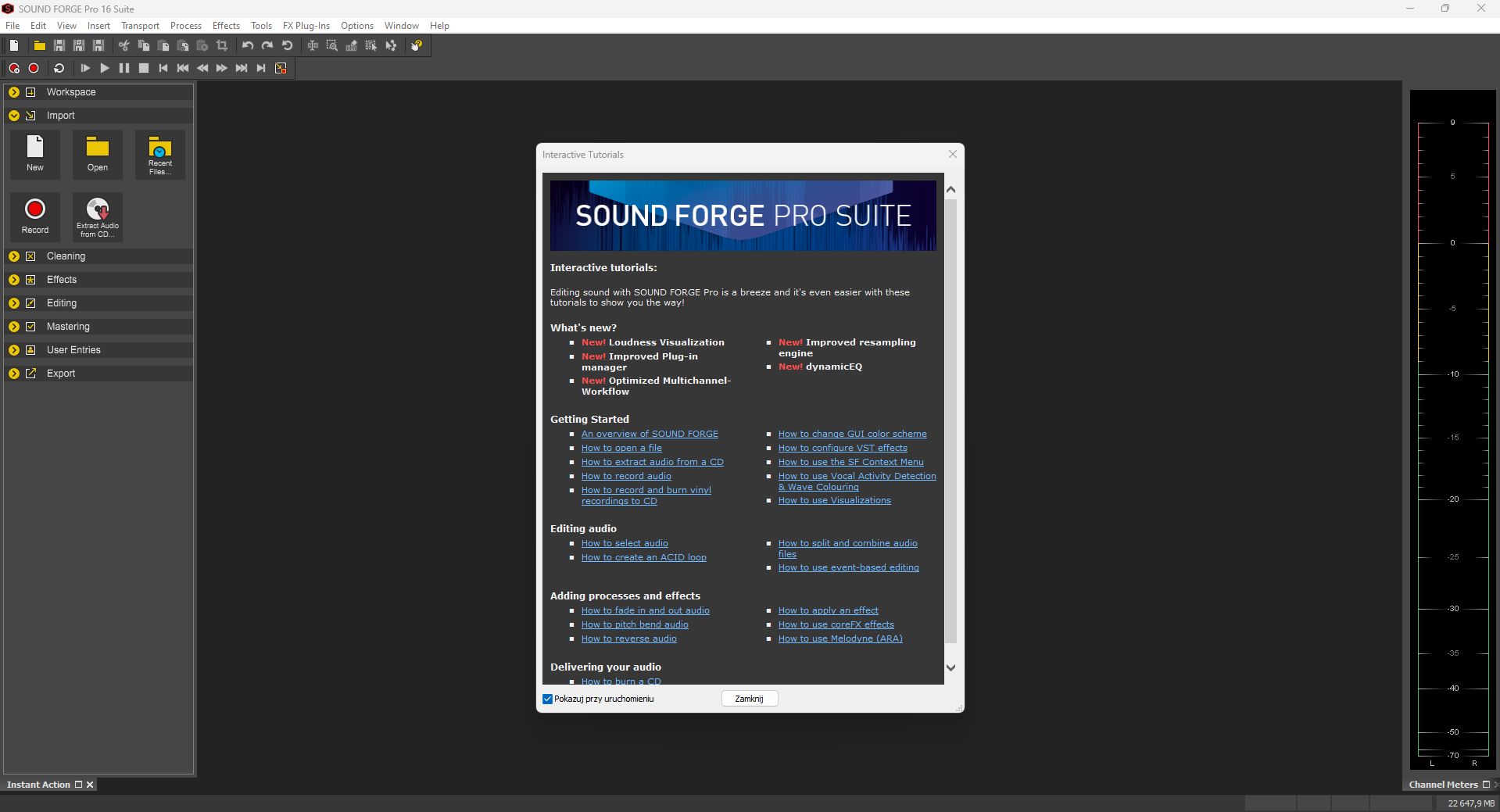Open 'An overview of SOUND FORGE' link
Screen dimensions: 1500x812
pyautogui.click(x=650, y=434)
